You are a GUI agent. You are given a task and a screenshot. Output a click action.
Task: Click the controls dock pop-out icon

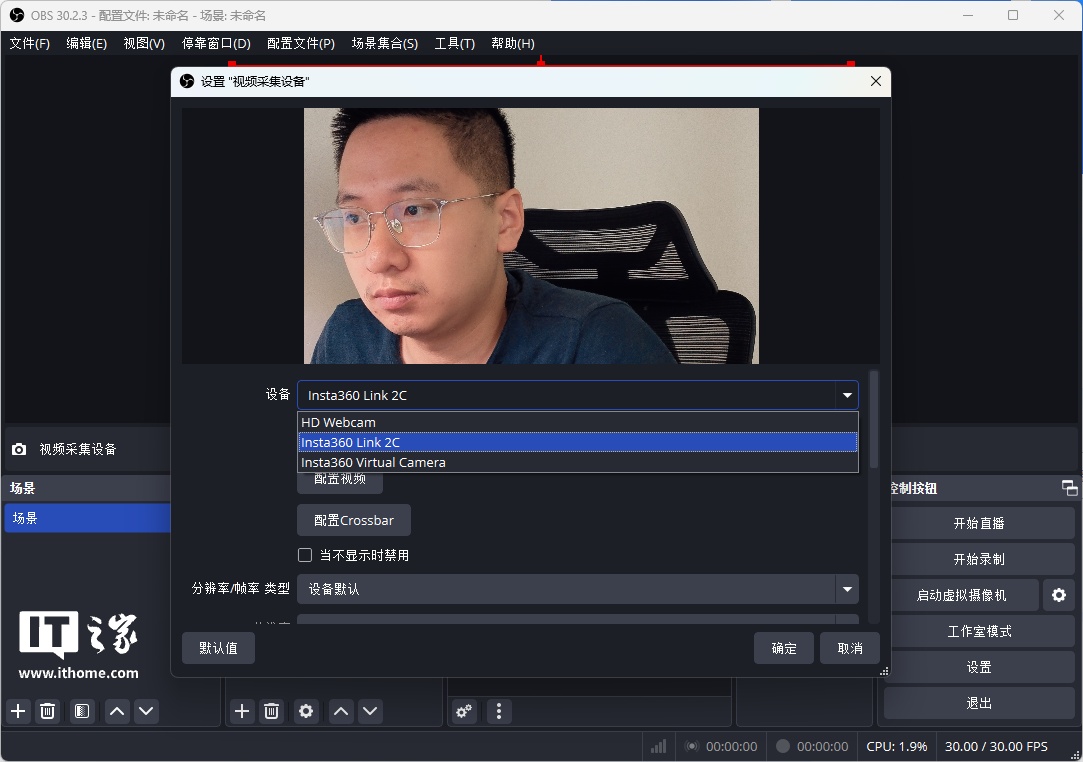pos(1069,488)
